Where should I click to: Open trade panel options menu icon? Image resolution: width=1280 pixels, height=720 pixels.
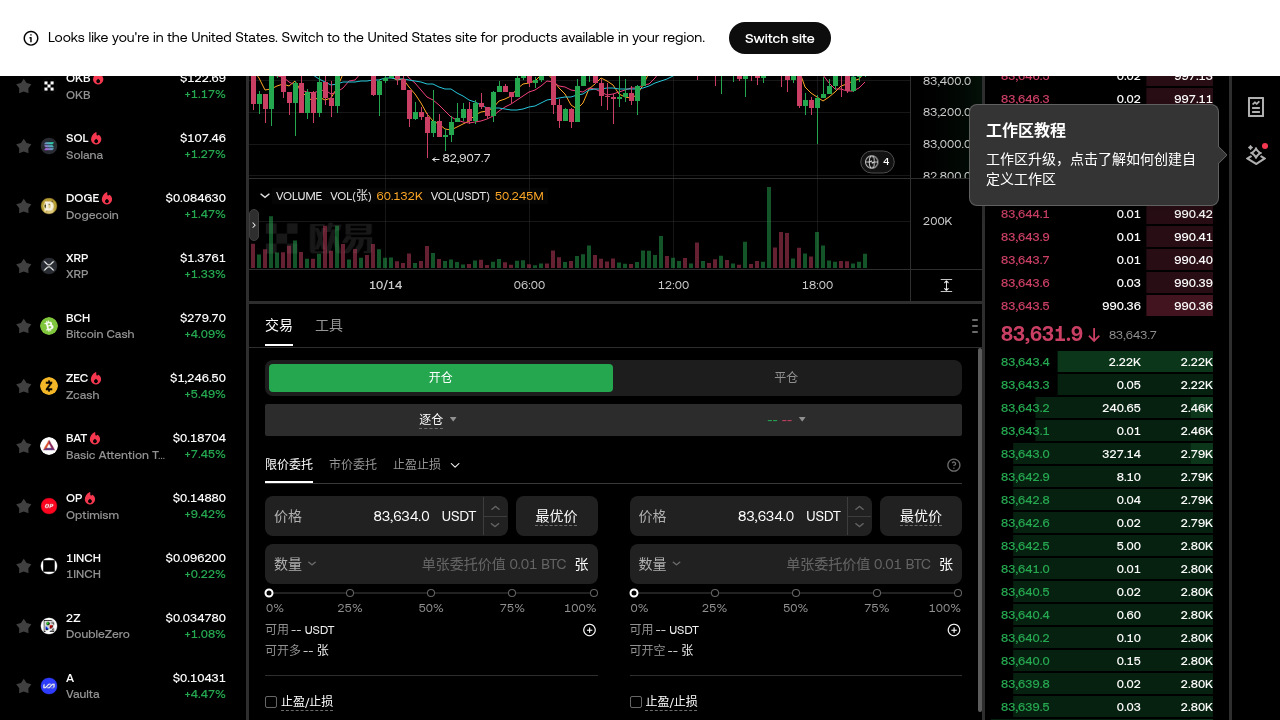[975, 326]
